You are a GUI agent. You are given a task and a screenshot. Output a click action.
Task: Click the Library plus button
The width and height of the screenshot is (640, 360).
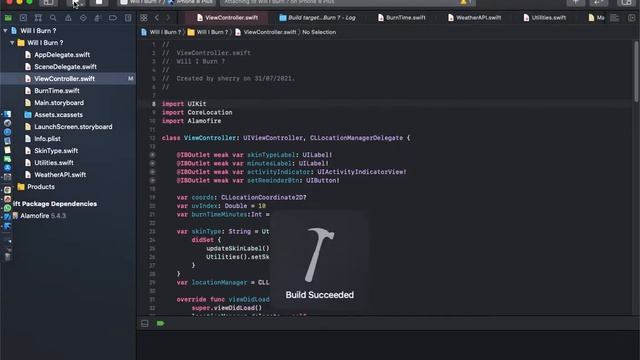(576, 2)
